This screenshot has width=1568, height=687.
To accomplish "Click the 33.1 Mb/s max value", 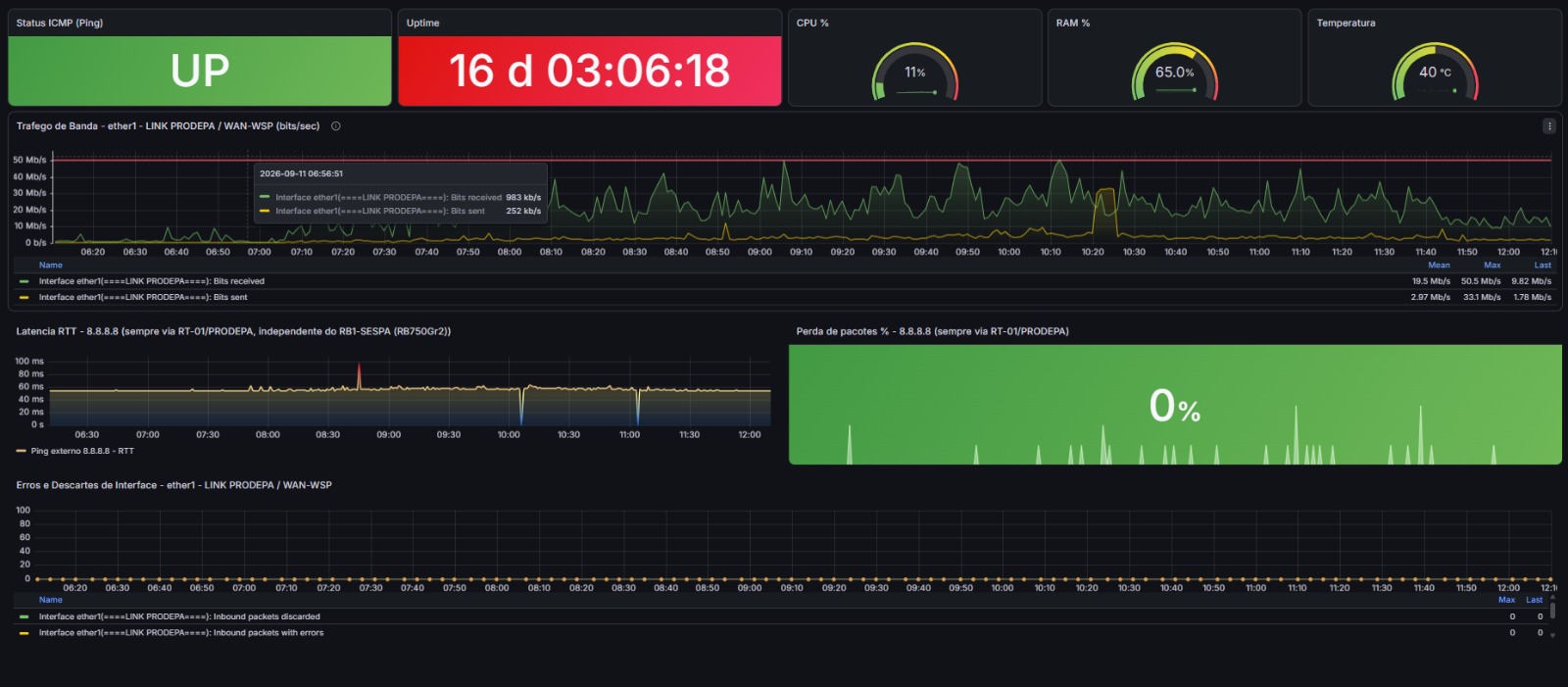I will click(x=1482, y=297).
